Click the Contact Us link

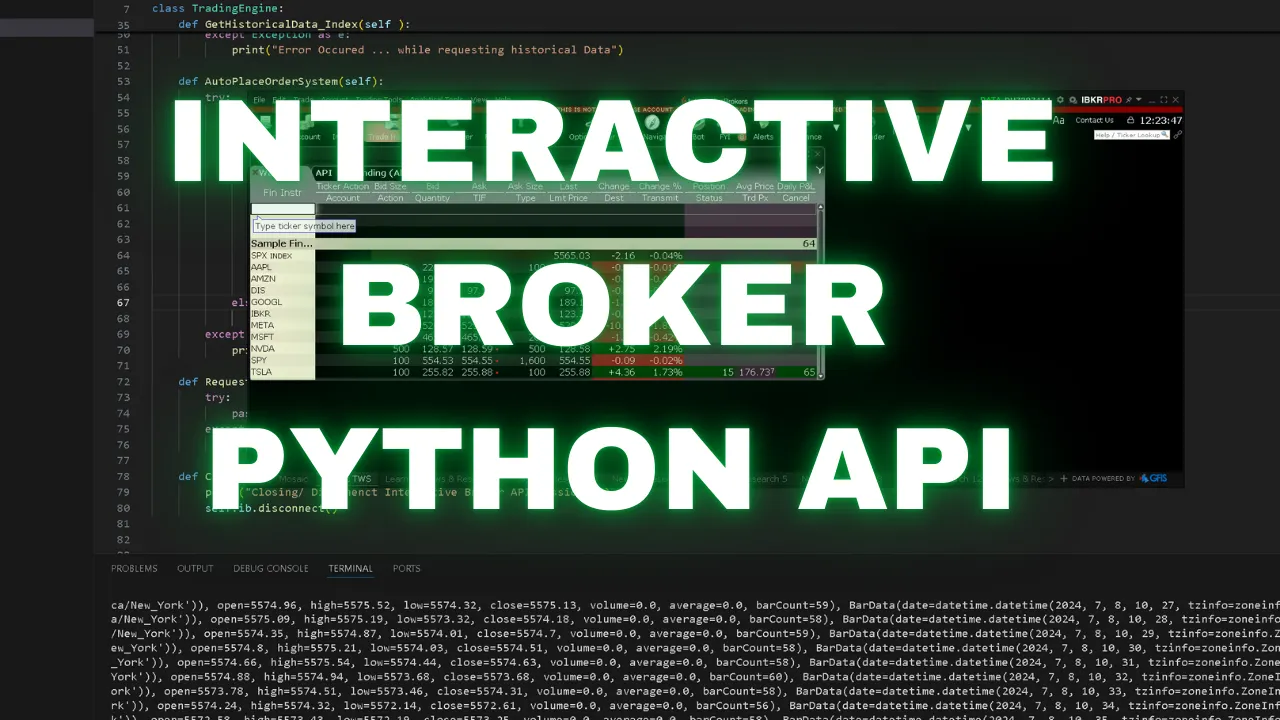click(1095, 120)
